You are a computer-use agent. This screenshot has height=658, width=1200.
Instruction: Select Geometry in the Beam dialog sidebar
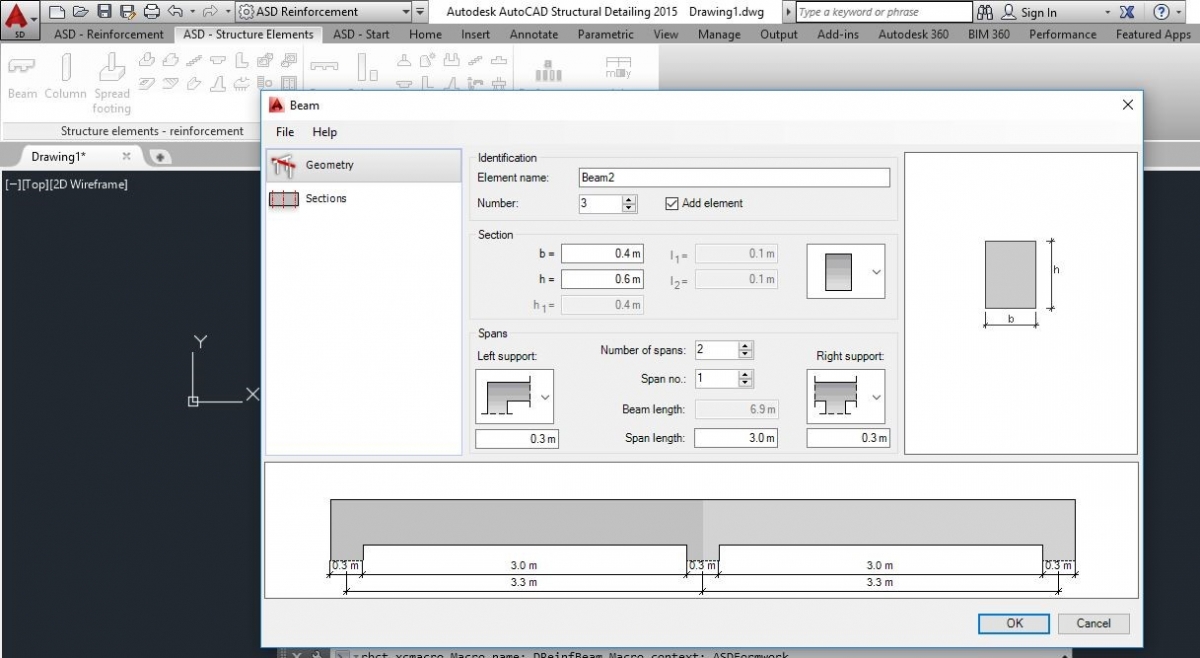pyautogui.click(x=329, y=165)
